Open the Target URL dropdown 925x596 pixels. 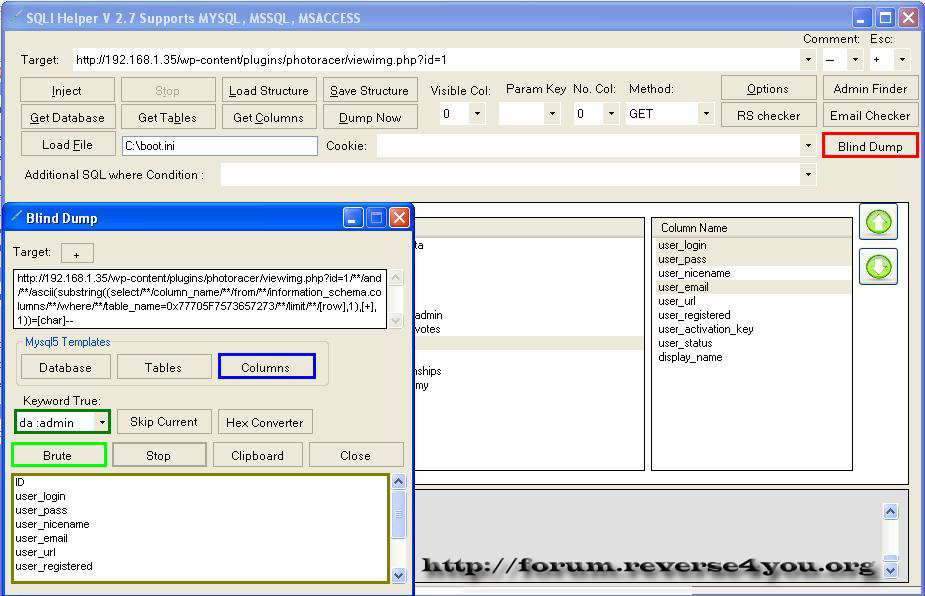click(808, 60)
